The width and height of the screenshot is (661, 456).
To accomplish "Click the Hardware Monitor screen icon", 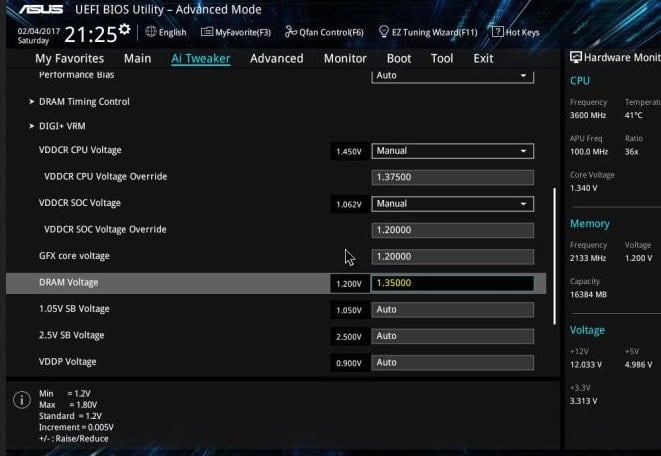I will [x=575, y=57].
